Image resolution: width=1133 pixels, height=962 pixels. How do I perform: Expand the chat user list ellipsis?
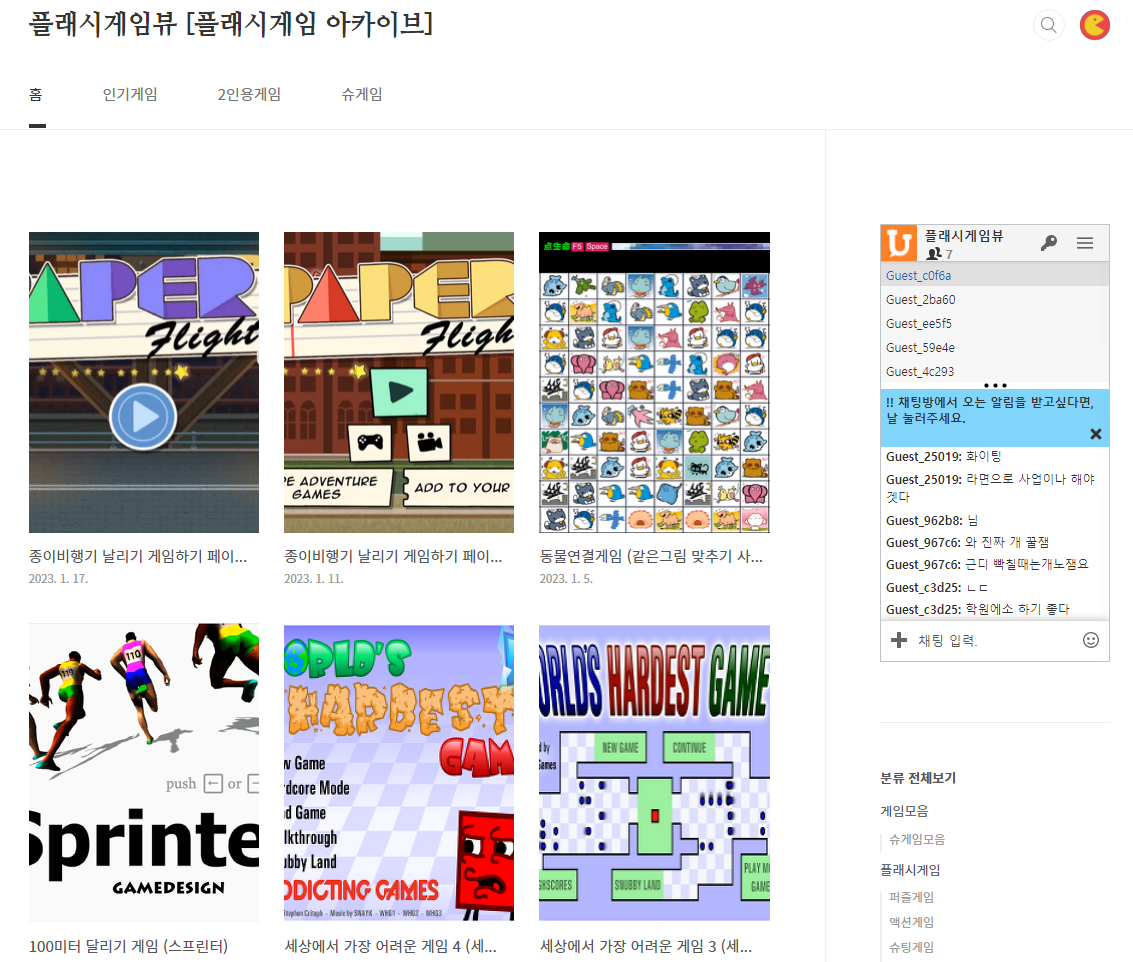(995, 385)
